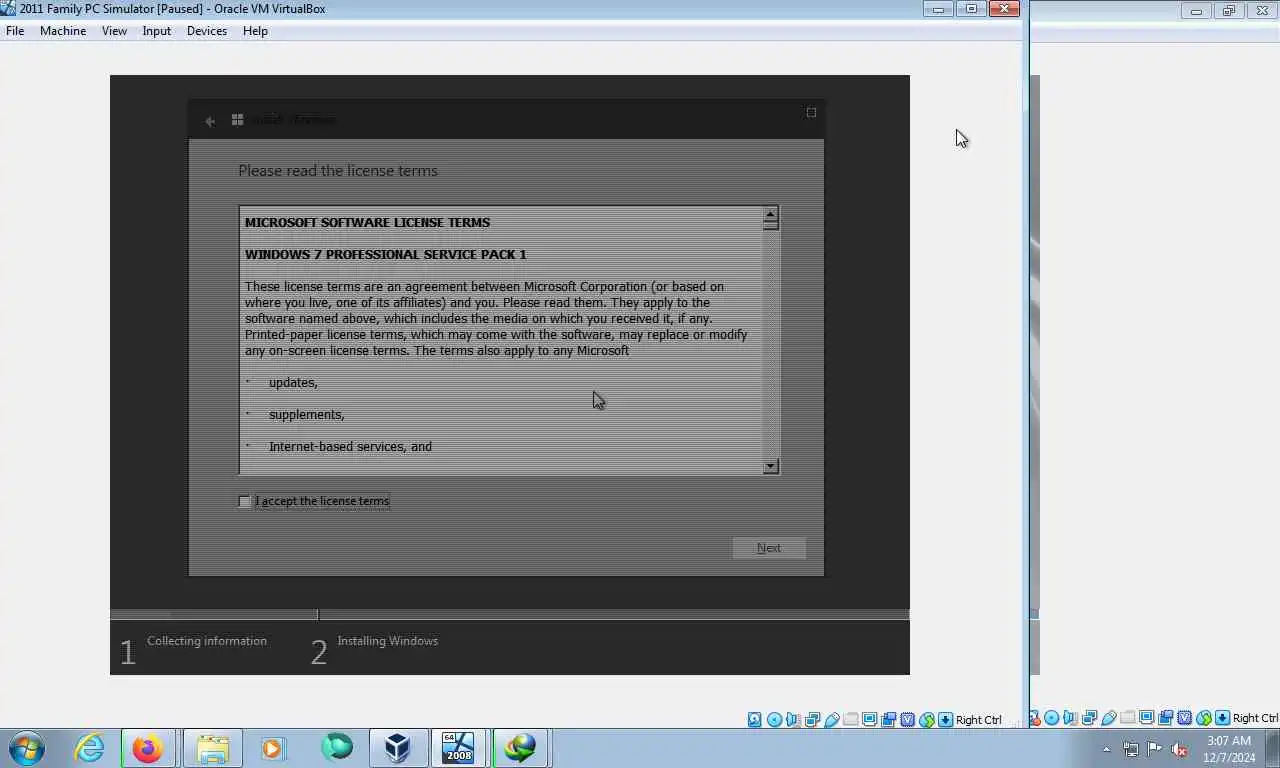Open the Machine menu
1280x768 pixels.
click(63, 31)
